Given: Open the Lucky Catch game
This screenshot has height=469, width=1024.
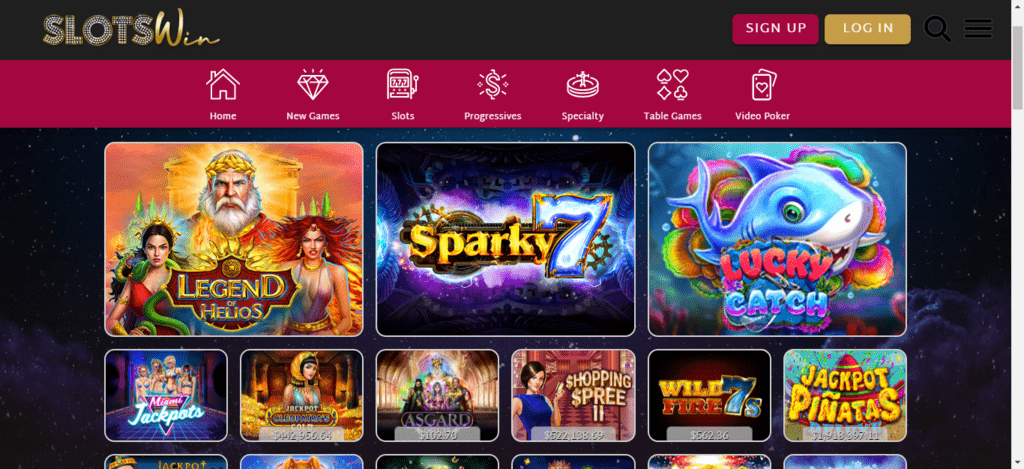Looking at the screenshot, I should 777,239.
